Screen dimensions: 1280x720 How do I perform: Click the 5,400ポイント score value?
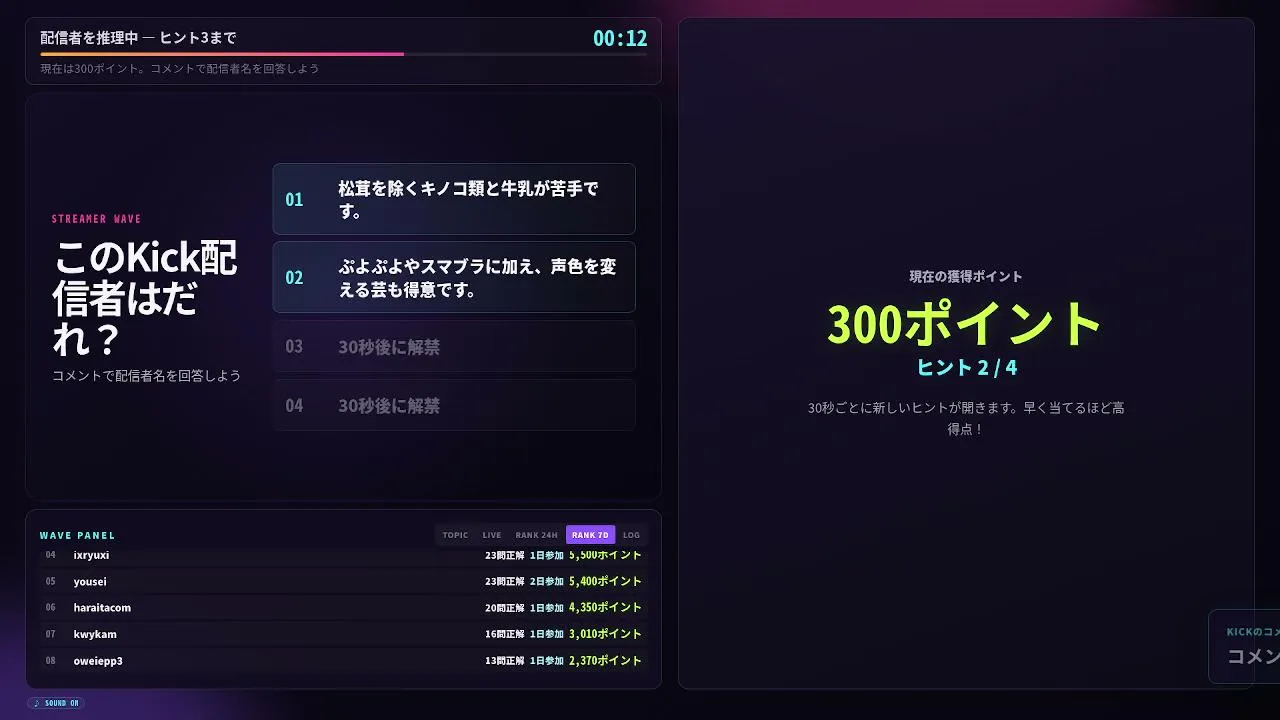point(605,581)
